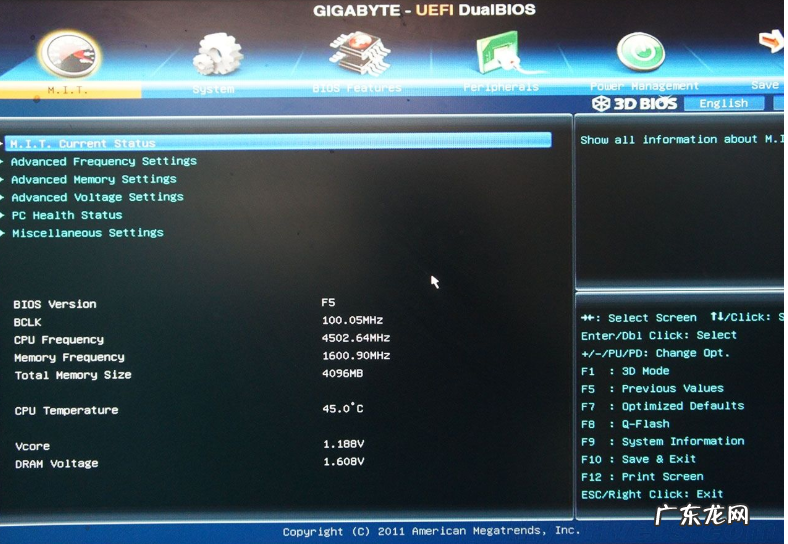Switch to the Peripherals tab label
Viewport: 788px width, 544px height.
501,87
